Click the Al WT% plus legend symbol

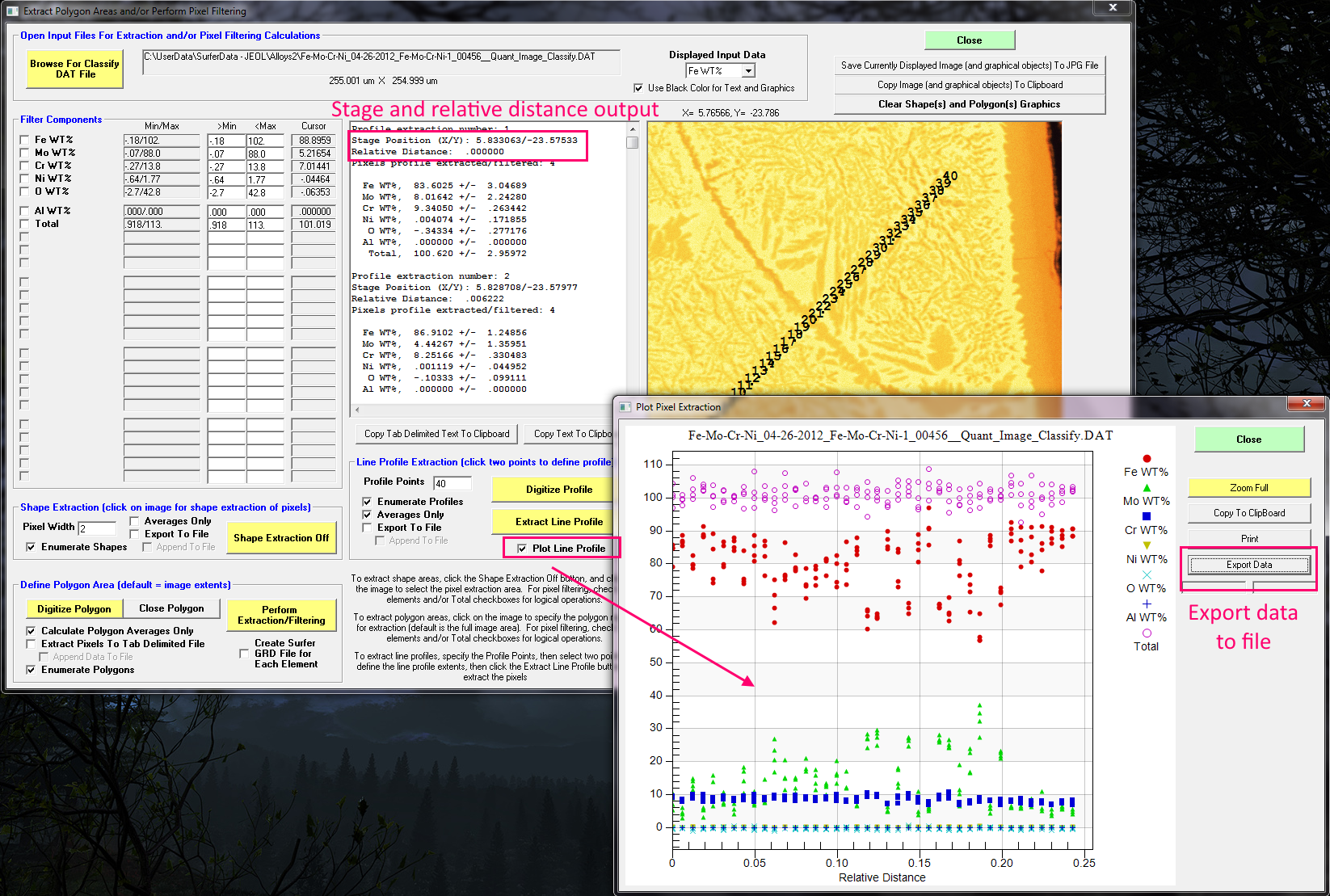point(1146,604)
